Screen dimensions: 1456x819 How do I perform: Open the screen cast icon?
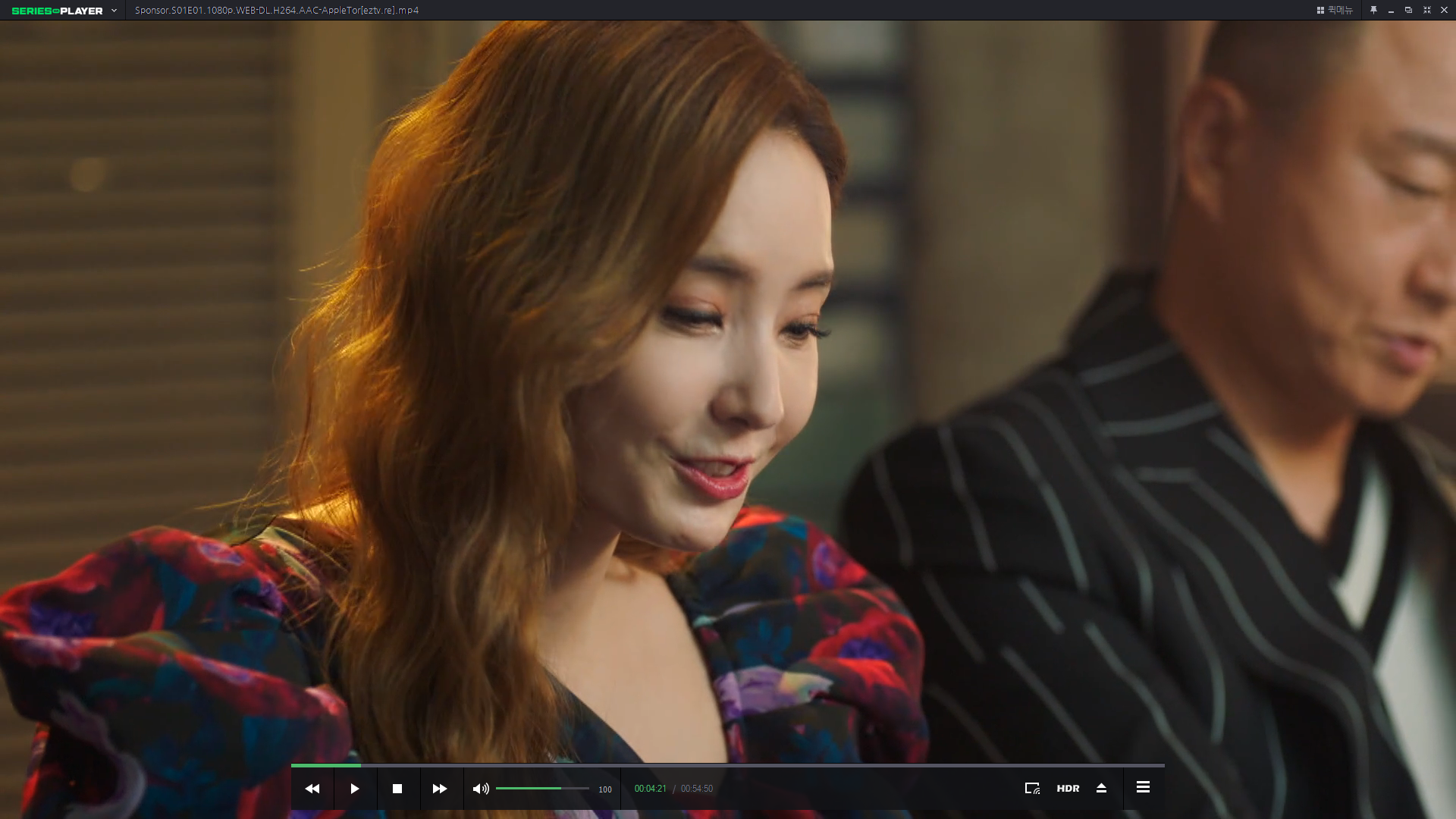click(x=1032, y=789)
